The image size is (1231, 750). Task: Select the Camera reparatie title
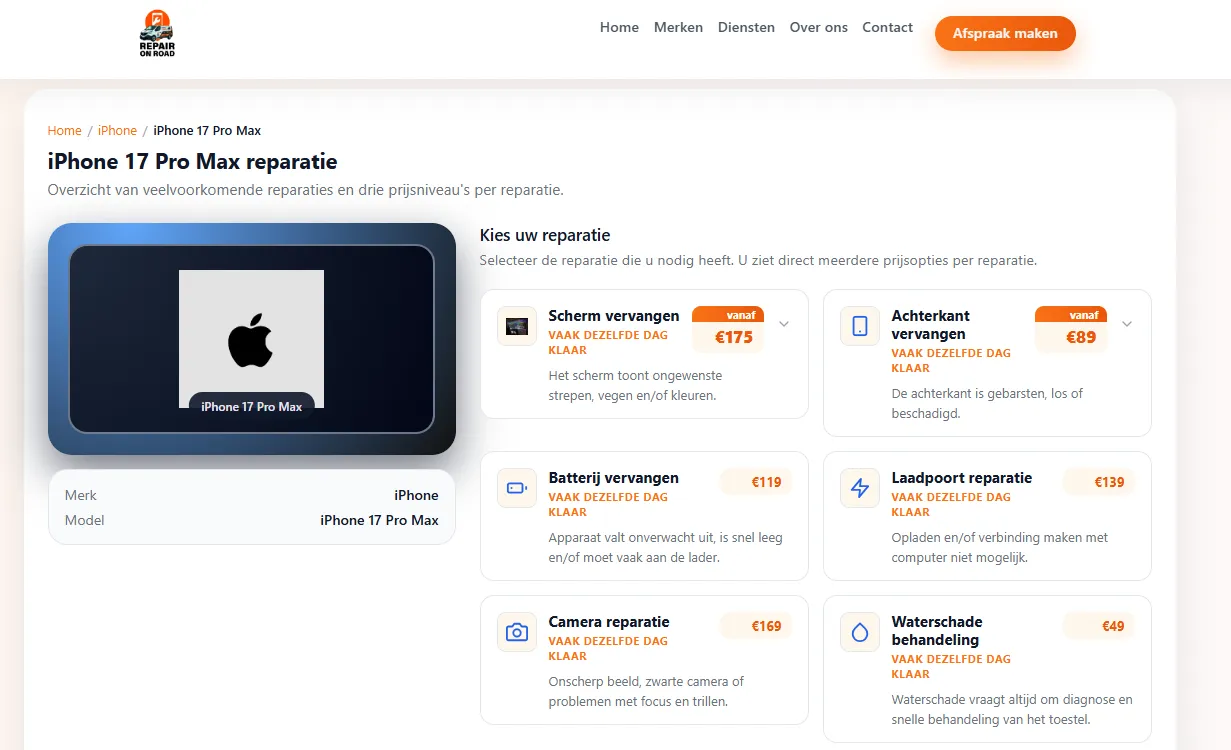[609, 622]
